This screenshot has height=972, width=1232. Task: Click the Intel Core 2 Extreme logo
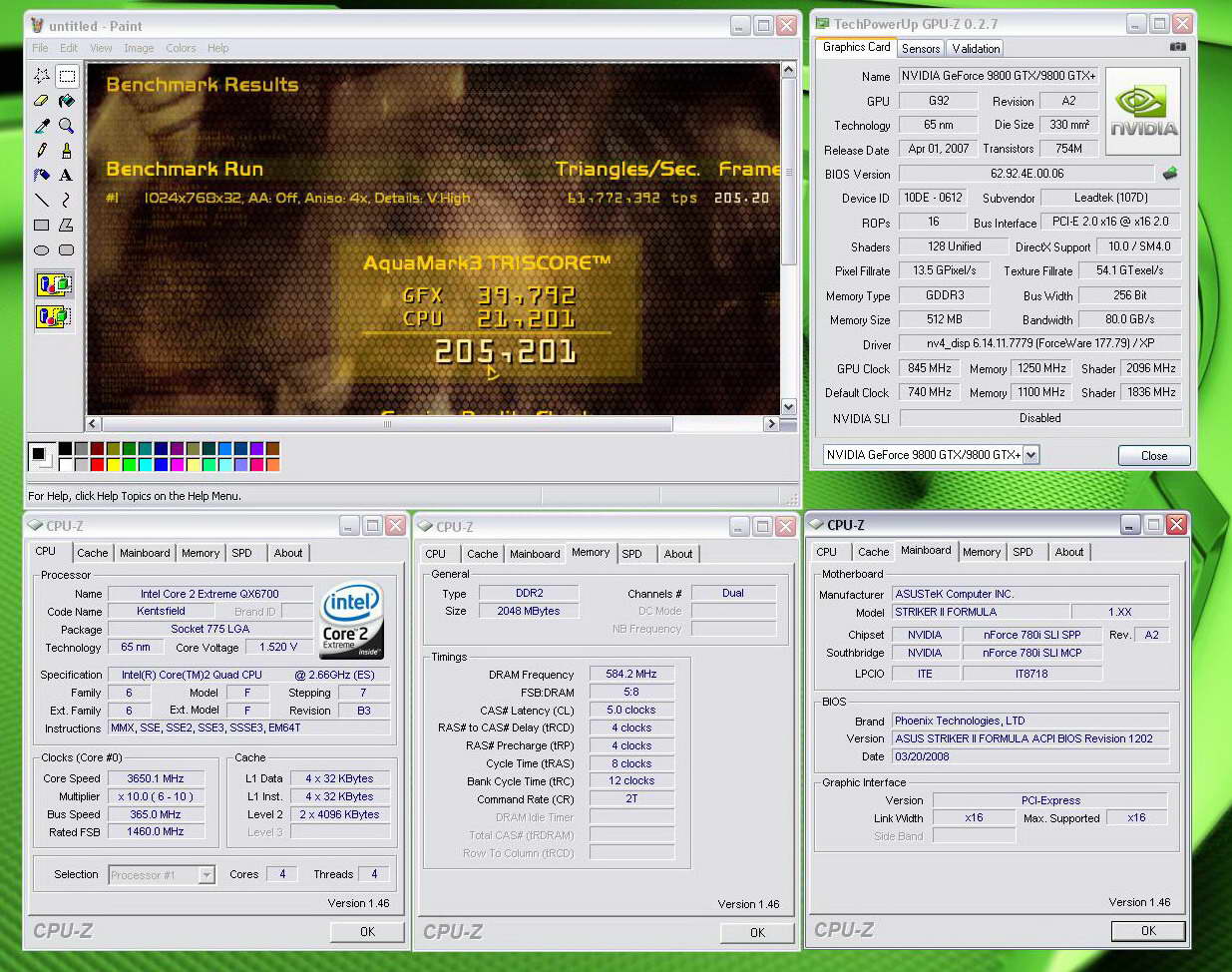[351, 621]
